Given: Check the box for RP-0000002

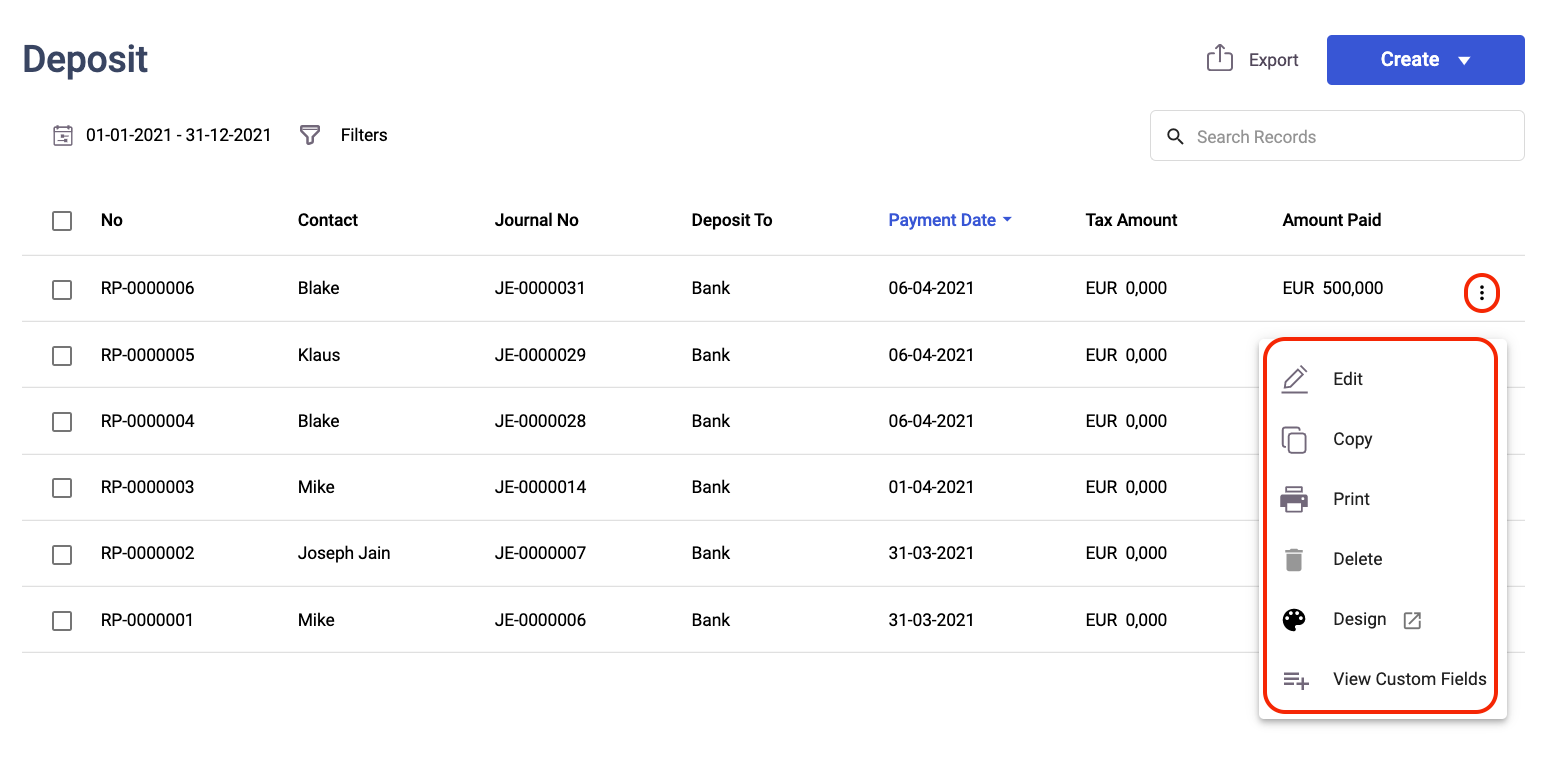Looking at the screenshot, I should pos(62,554).
